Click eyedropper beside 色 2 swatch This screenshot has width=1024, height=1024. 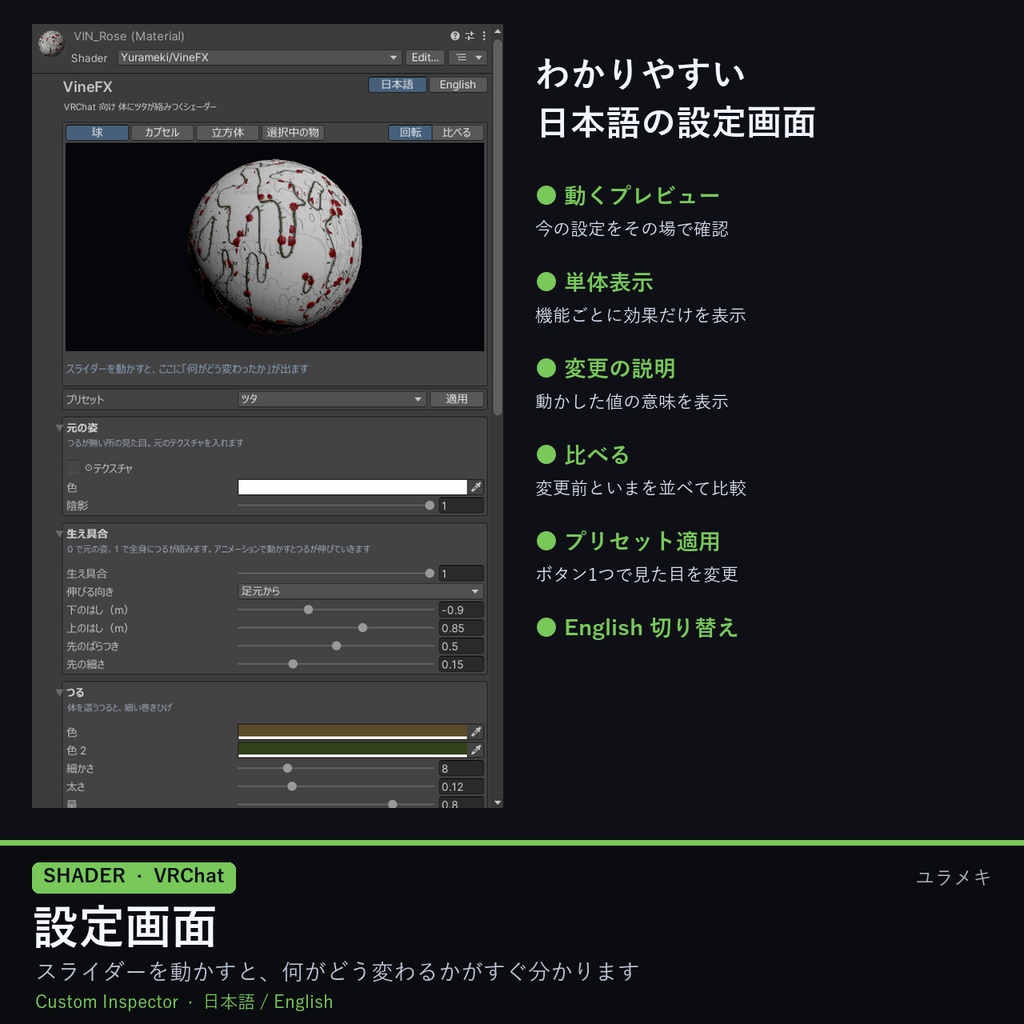pyautogui.click(x=477, y=750)
